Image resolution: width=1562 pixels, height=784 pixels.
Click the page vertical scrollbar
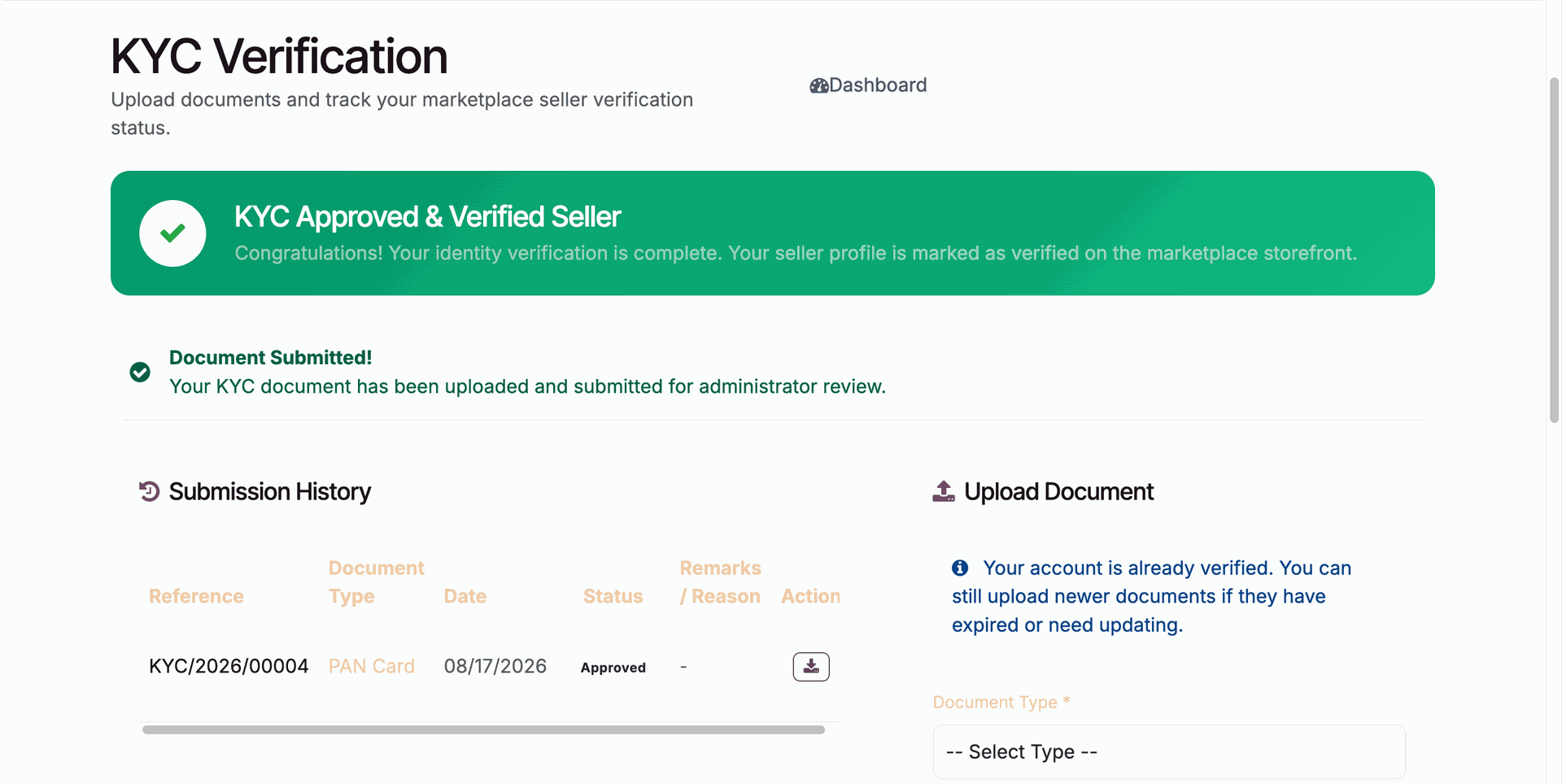1554,250
